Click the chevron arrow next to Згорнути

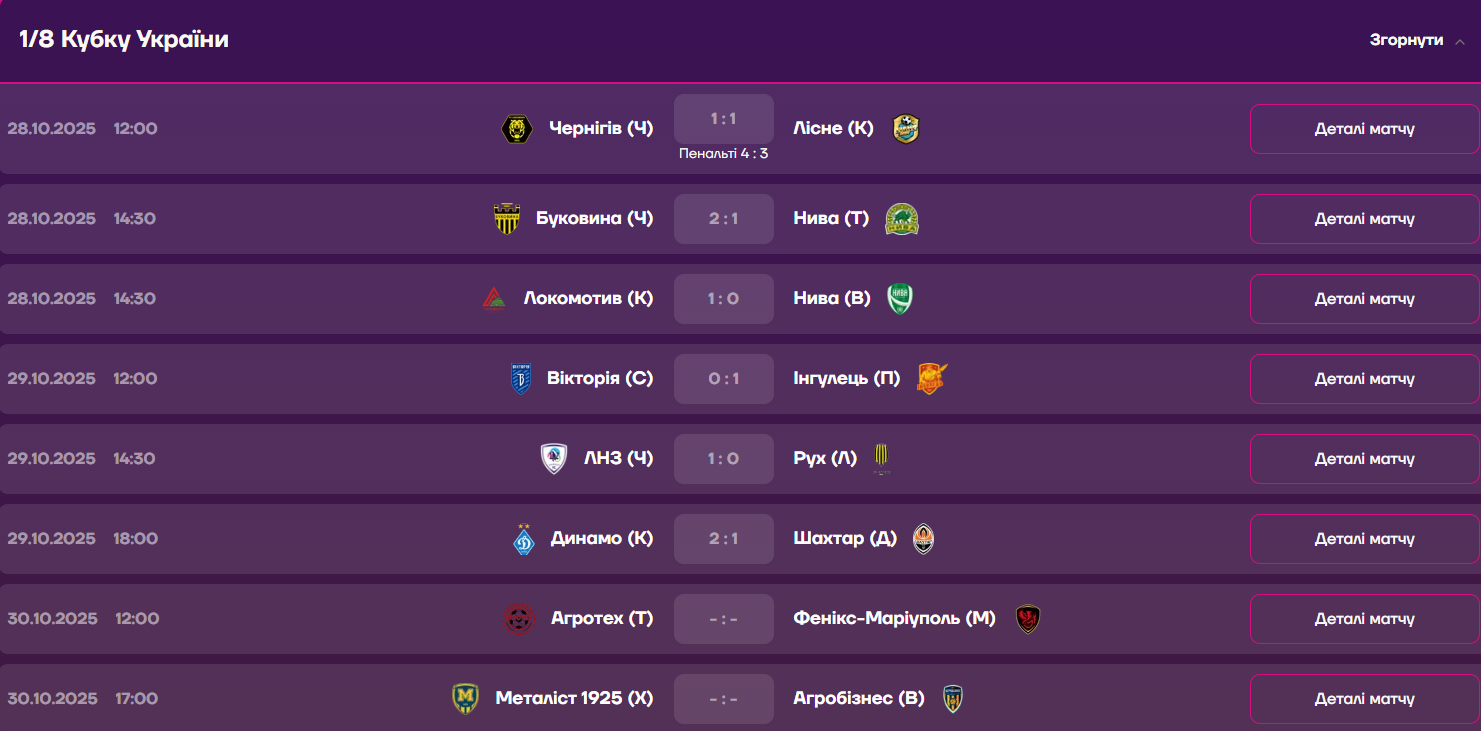point(1460,41)
